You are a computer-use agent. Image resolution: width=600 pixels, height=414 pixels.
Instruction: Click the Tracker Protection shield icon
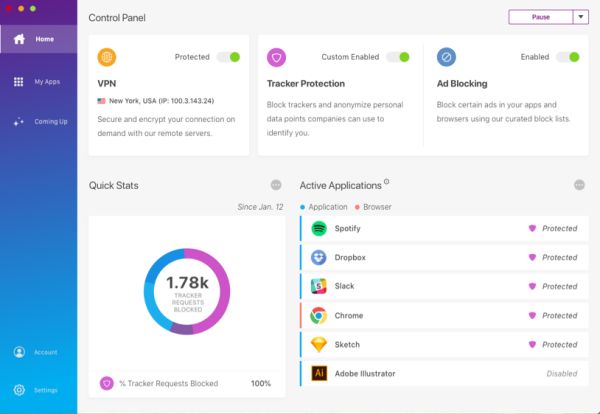coord(276,57)
